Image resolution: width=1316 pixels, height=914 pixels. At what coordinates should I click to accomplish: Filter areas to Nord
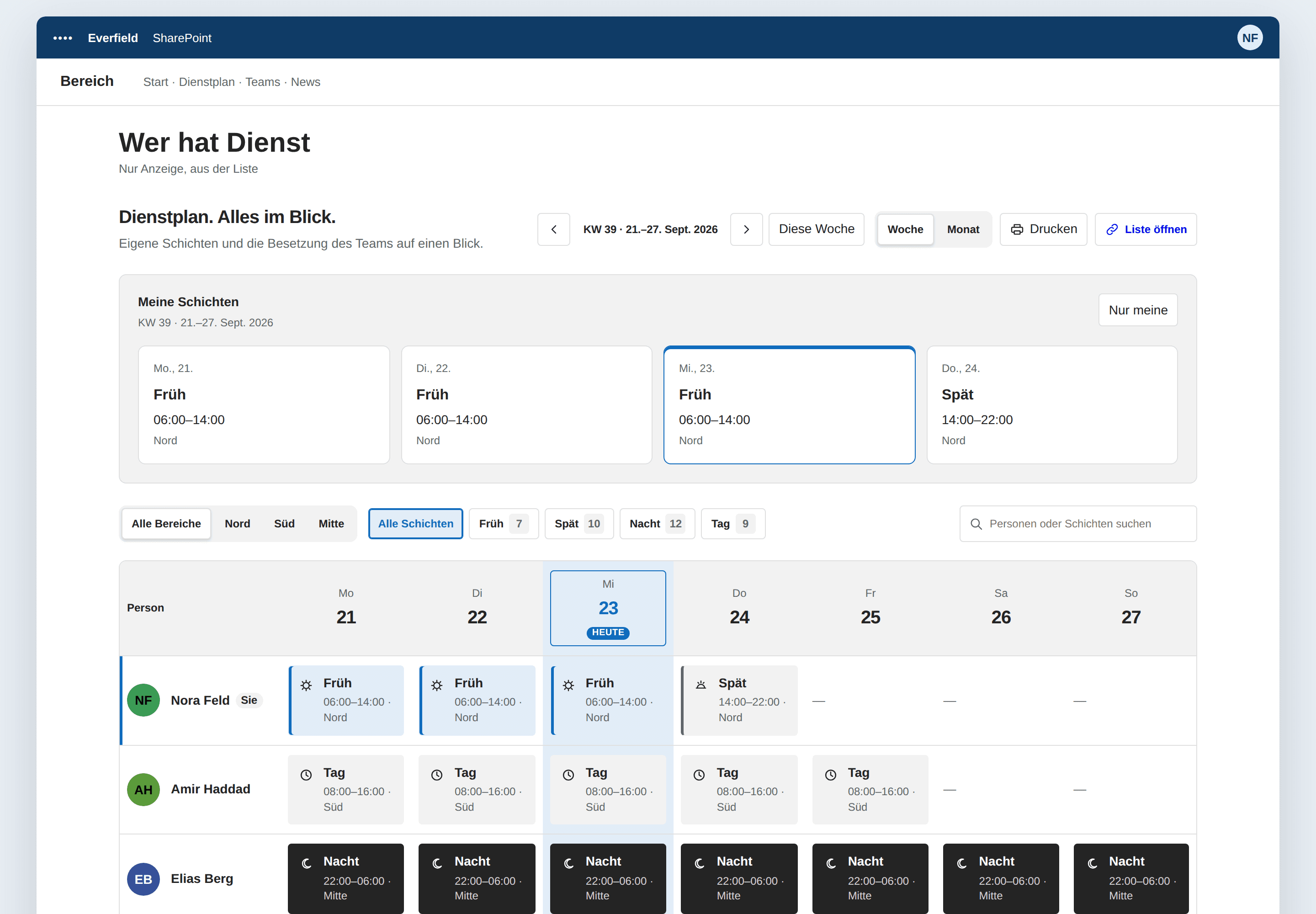pyautogui.click(x=237, y=523)
